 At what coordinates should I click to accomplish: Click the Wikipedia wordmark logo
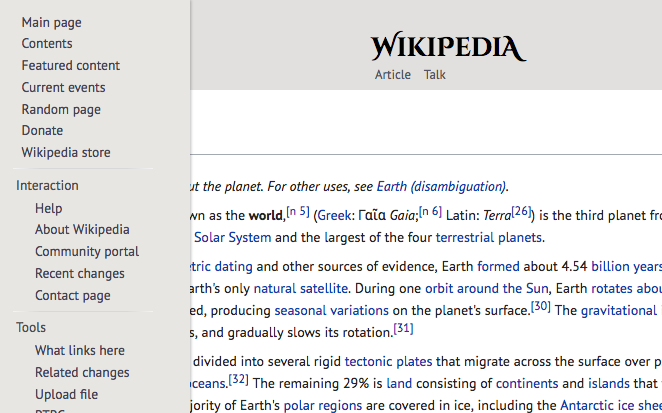(448, 46)
